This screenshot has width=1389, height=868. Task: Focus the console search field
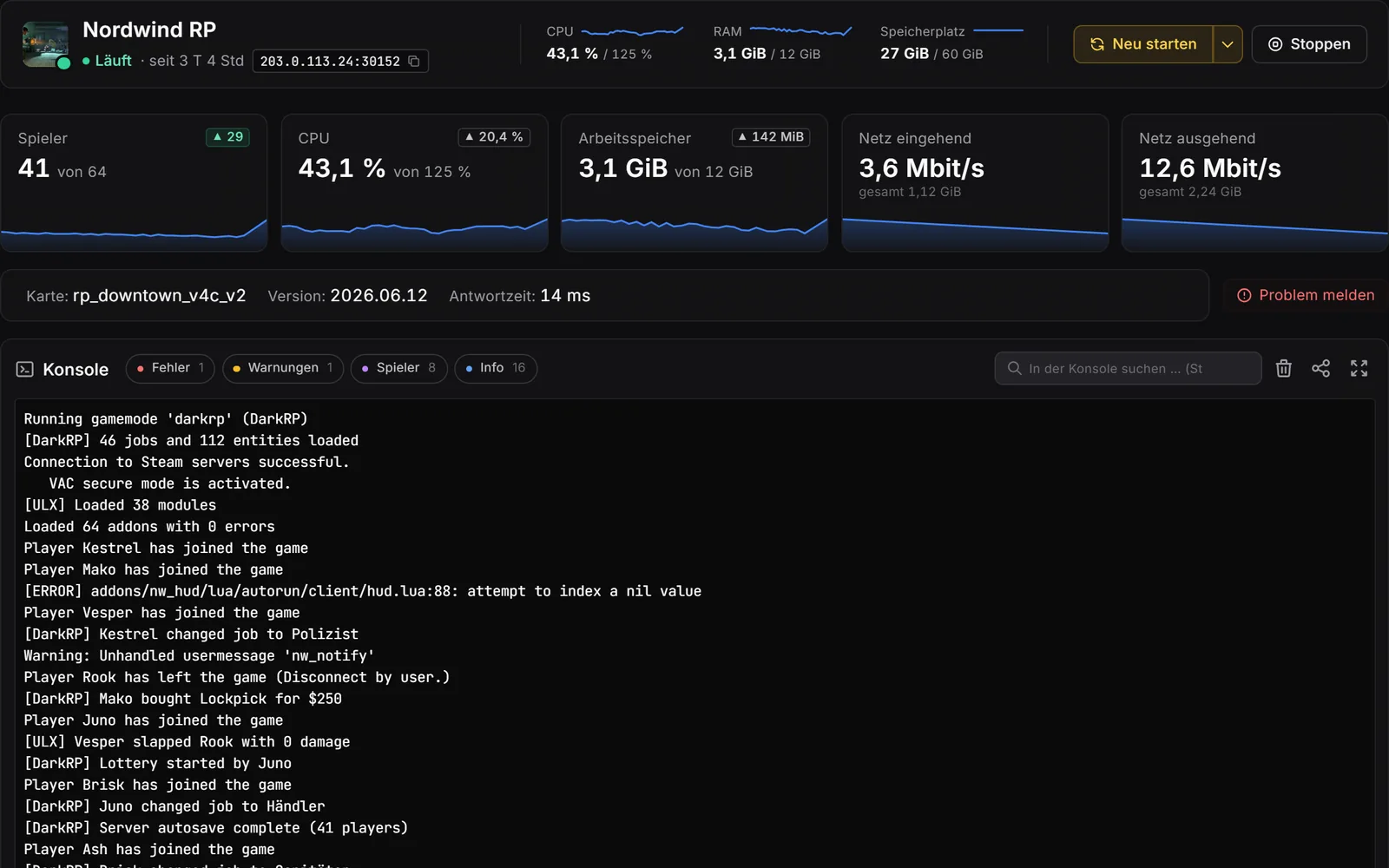(1128, 368)
